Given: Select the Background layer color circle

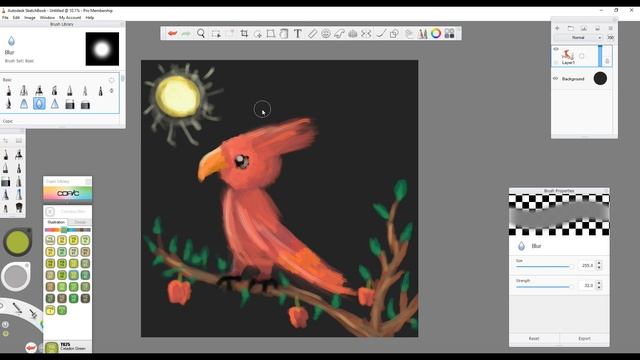Looking at the screenshot, I should (600, 78).
